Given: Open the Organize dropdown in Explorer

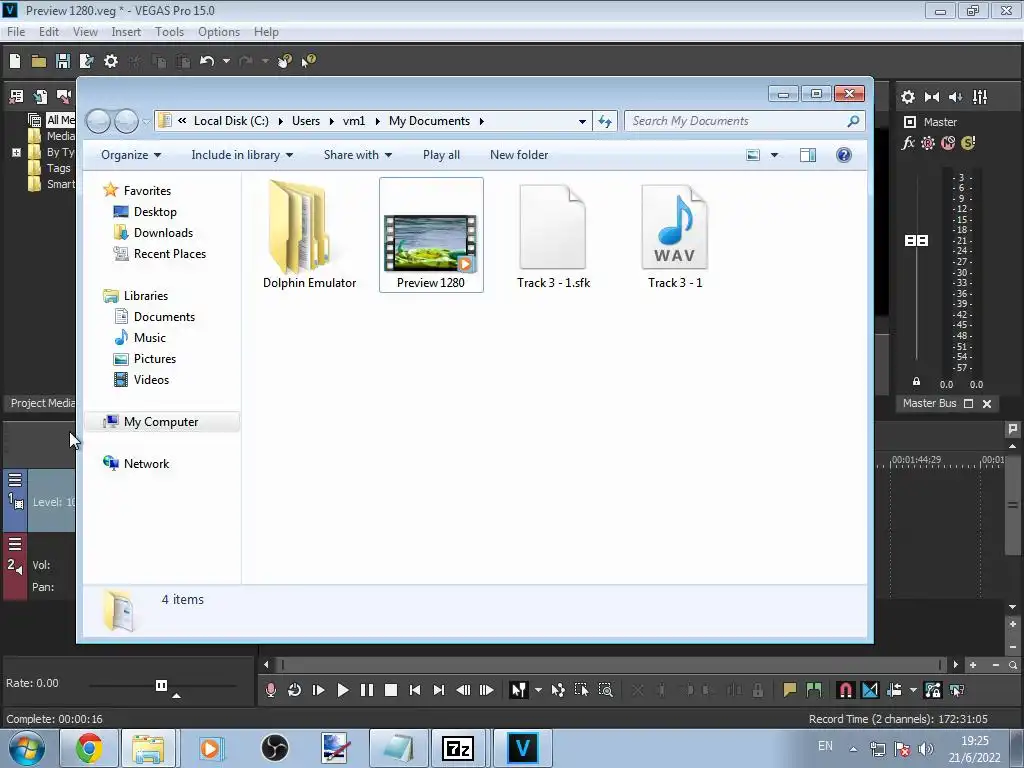Looking at the screenshot, I should 131,155.
